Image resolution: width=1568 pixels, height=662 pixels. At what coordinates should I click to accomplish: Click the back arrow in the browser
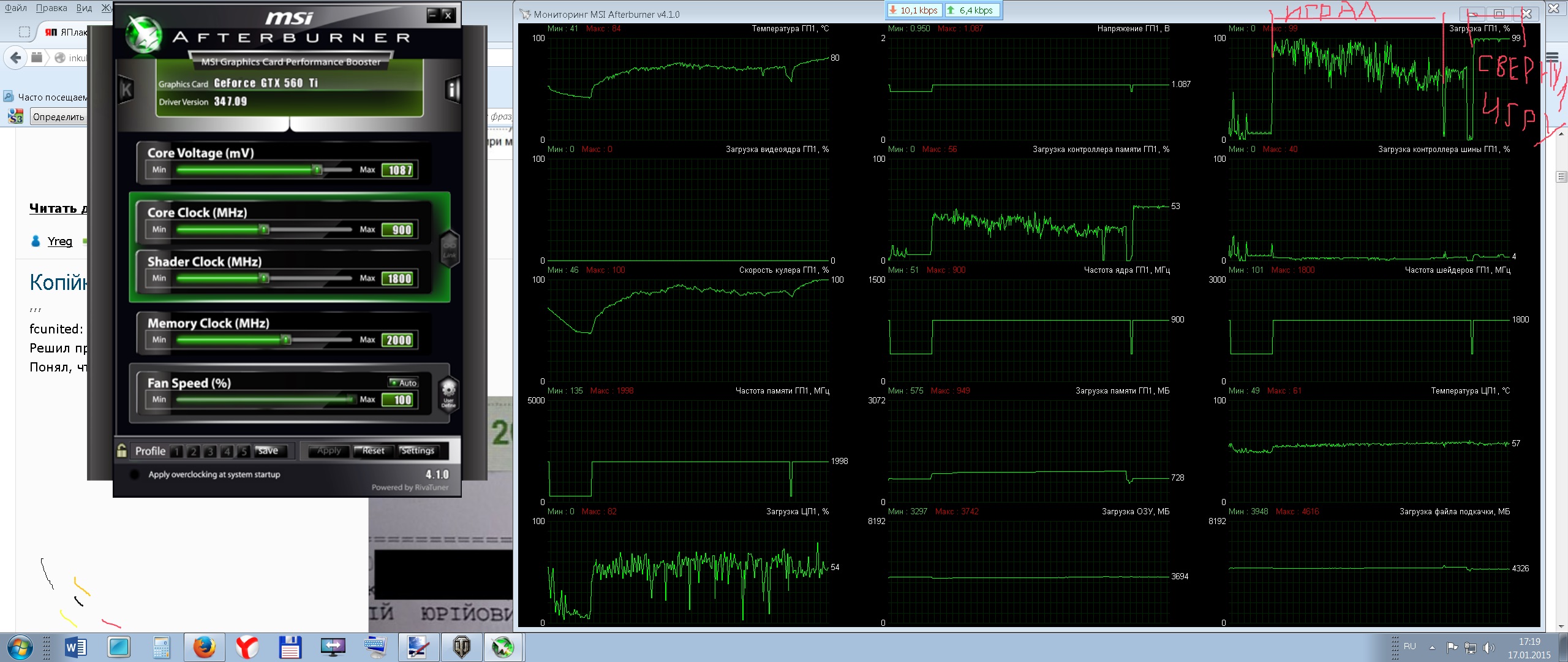pyautogui.click(x=16, y=58)
